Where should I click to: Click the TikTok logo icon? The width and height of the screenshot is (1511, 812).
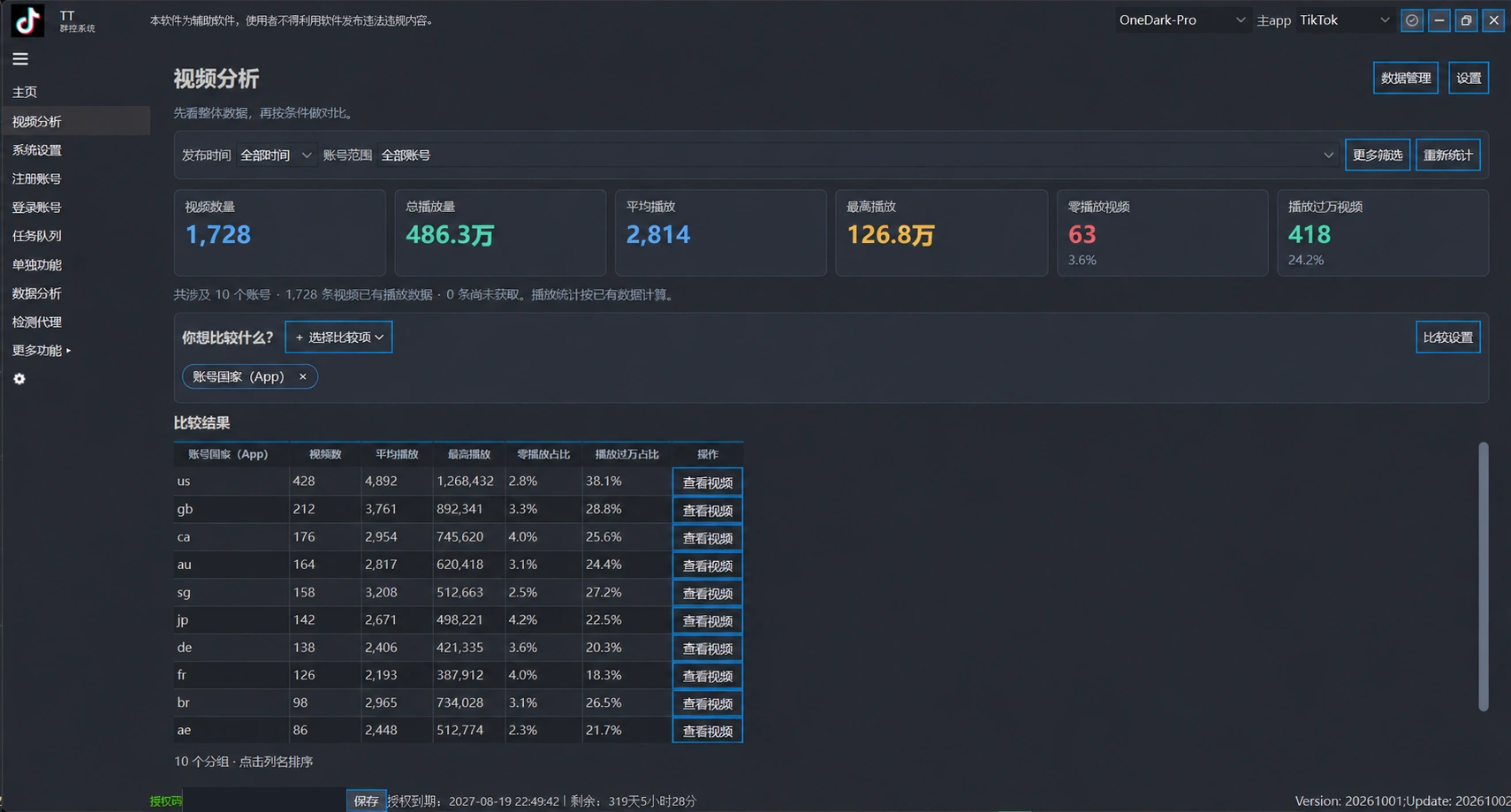pyautogui.click(x=27, y=19)
